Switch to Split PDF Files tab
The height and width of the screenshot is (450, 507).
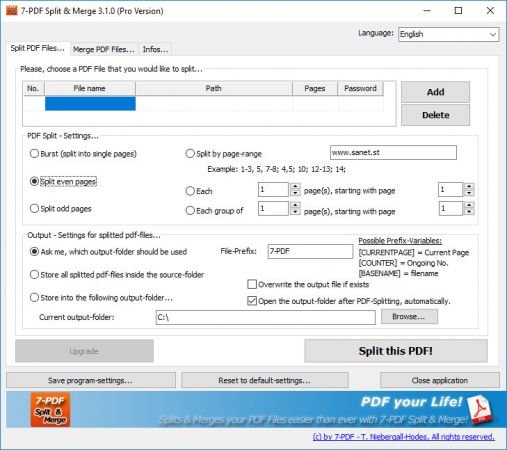(x=37, y=48)
